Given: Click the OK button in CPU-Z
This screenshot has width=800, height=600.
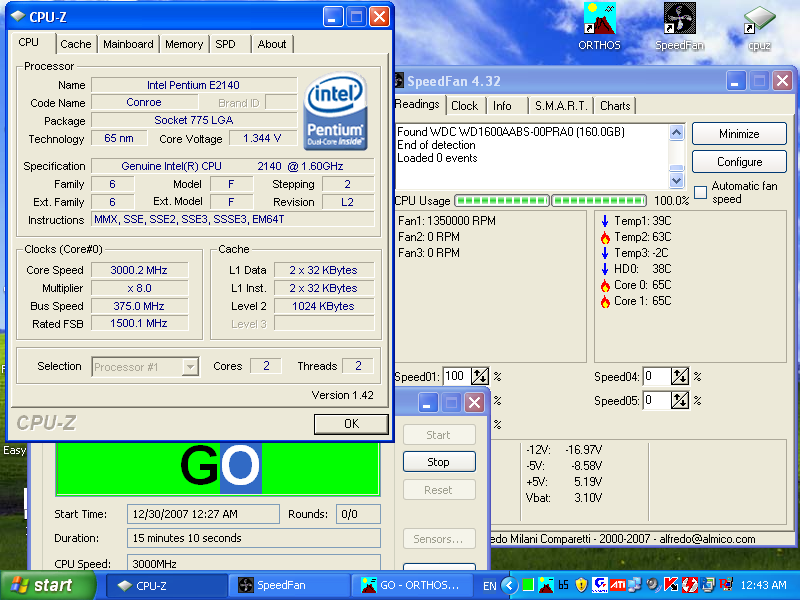Looking at the screenshot, I should click(351, 424).
